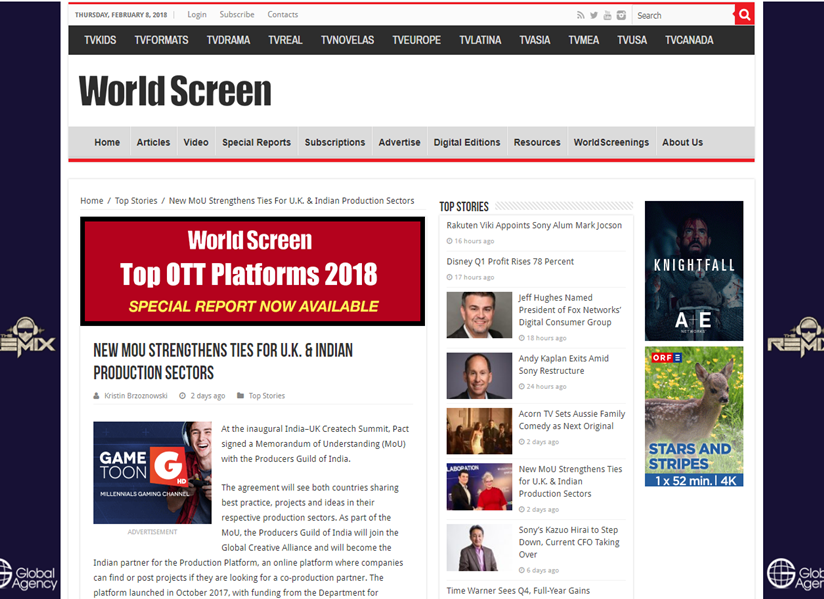This screenshot has width=824, height=599.
Task: Open the TVDRAMA section
Action: point(228,40)
